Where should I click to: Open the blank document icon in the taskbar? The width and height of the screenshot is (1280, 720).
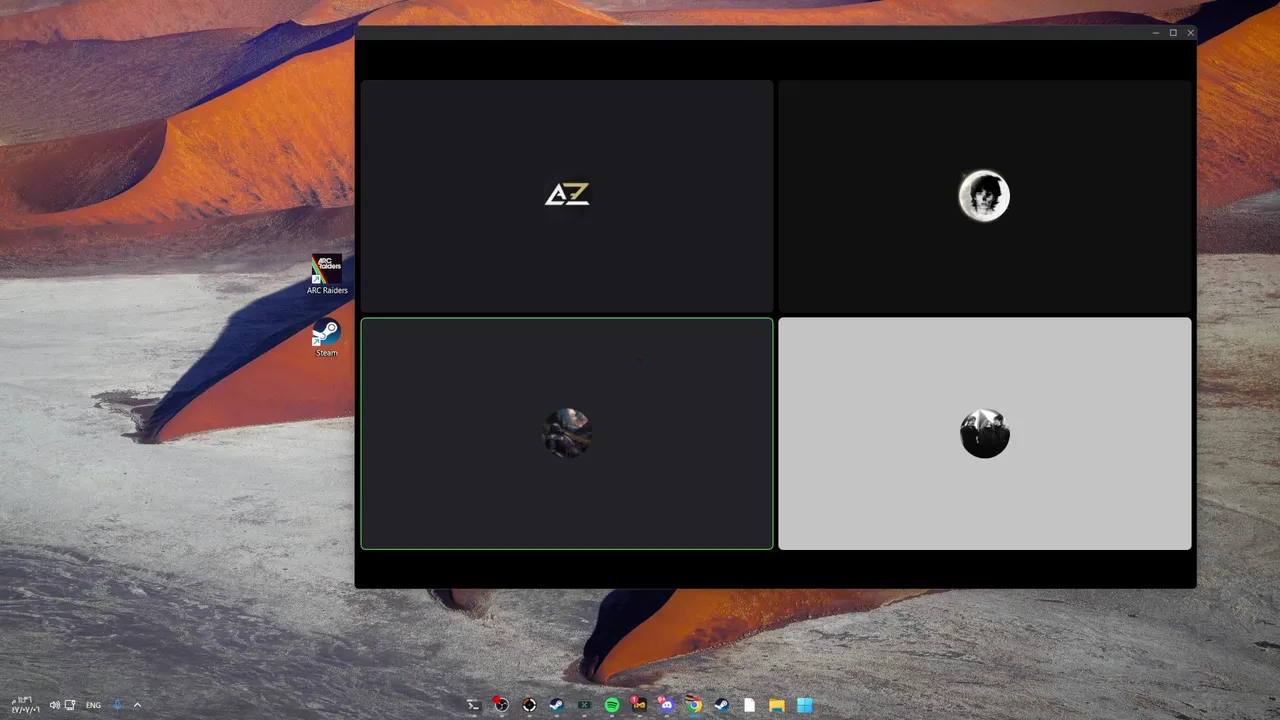[749, 705]
